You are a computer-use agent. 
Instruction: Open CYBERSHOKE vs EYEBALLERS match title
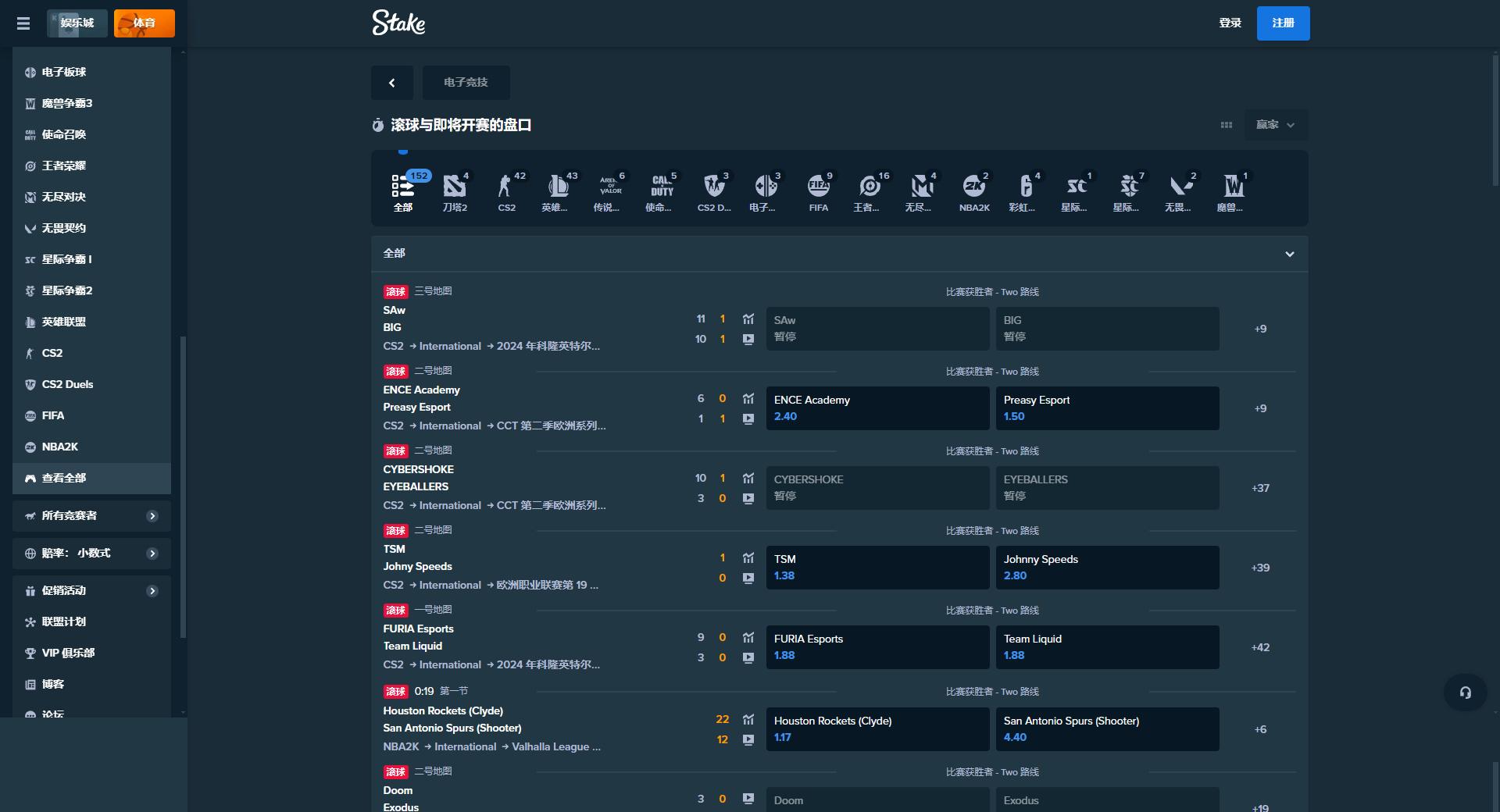coord(418,478)
